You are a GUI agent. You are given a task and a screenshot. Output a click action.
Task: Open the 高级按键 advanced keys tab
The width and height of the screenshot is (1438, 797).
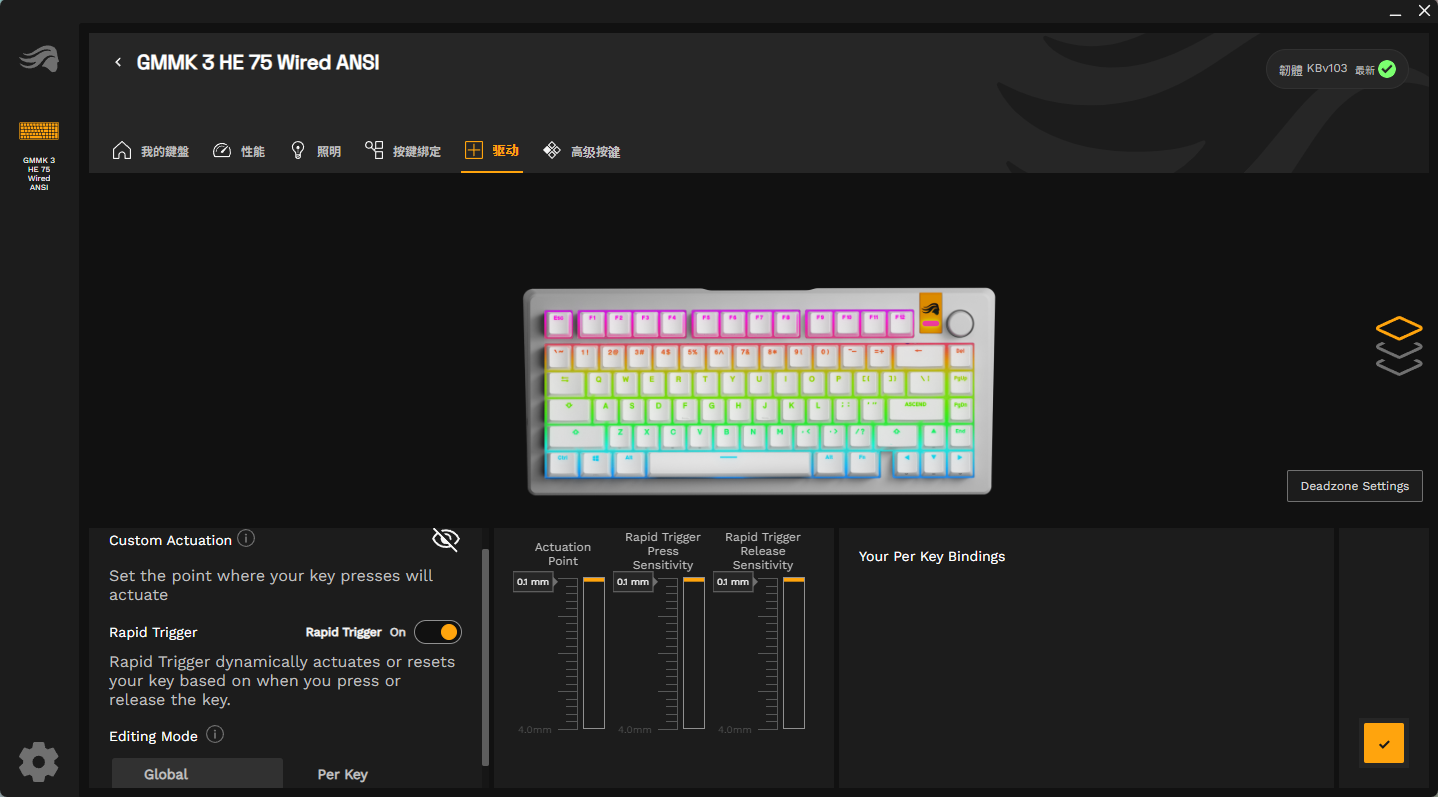point(581,151)
